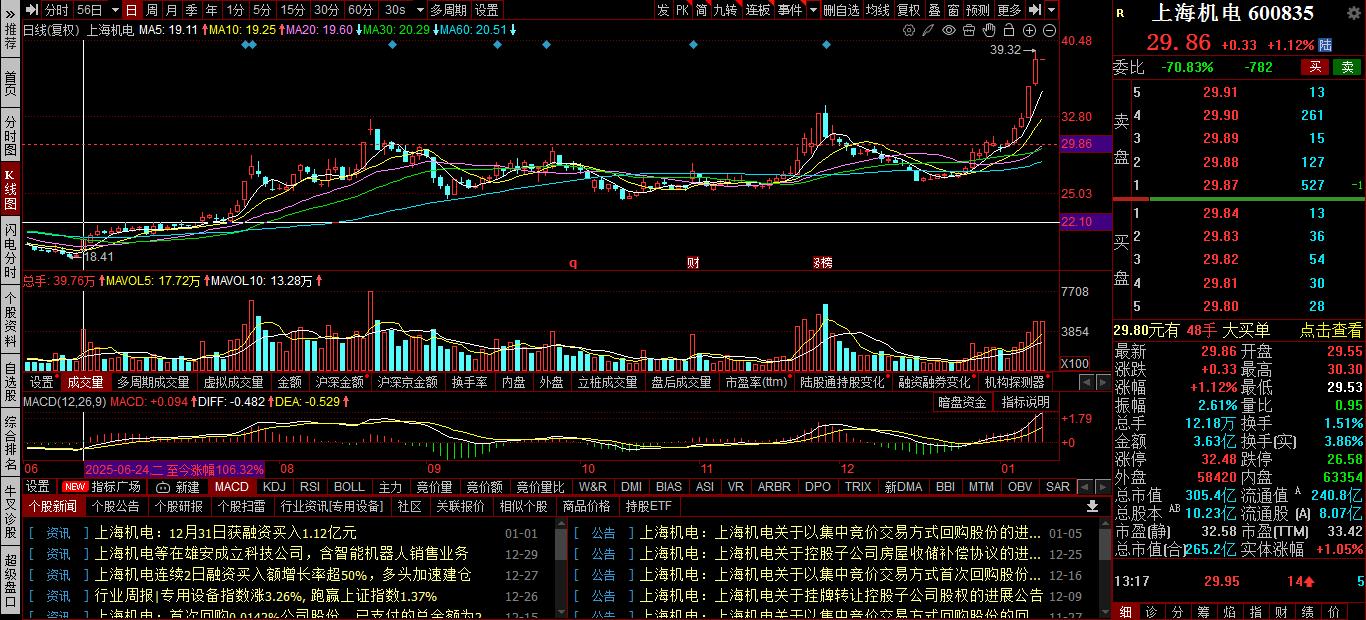
Task: Open the 事件 dropdown arrow
Action: pos(813,10)
